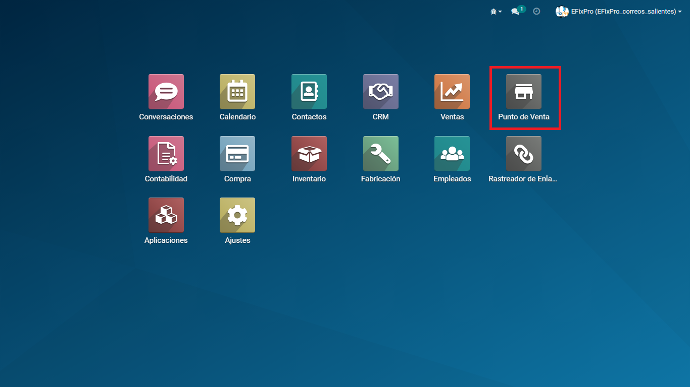
Task: Open the company selector dropdown
Action: 496,12
